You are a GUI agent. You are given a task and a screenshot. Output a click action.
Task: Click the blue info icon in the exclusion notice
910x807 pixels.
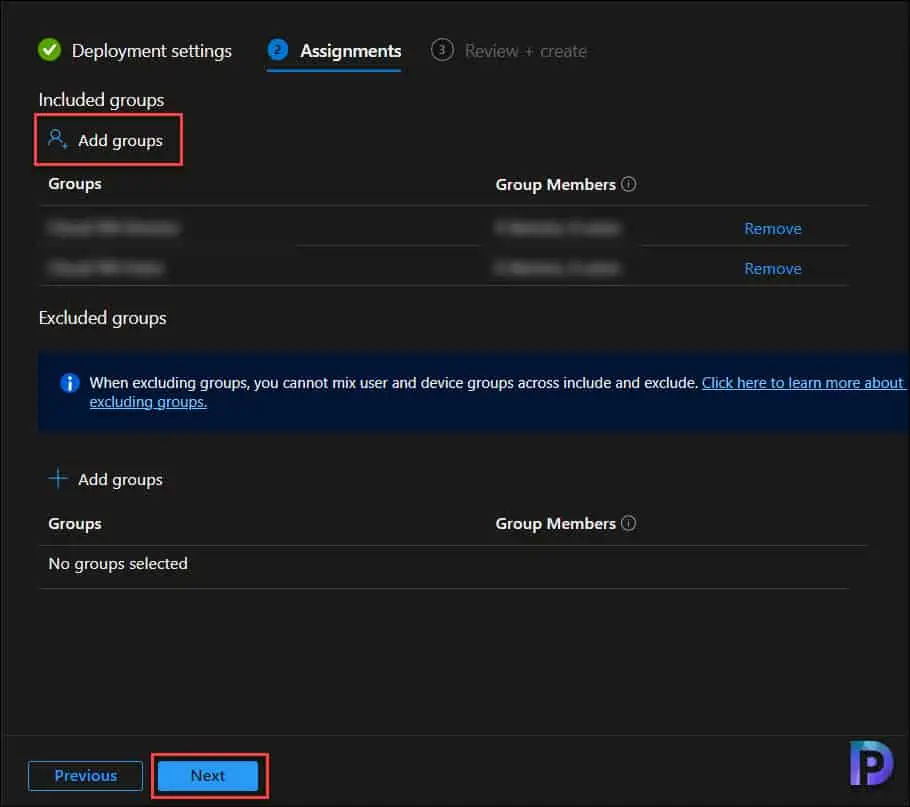pos(70,383)
